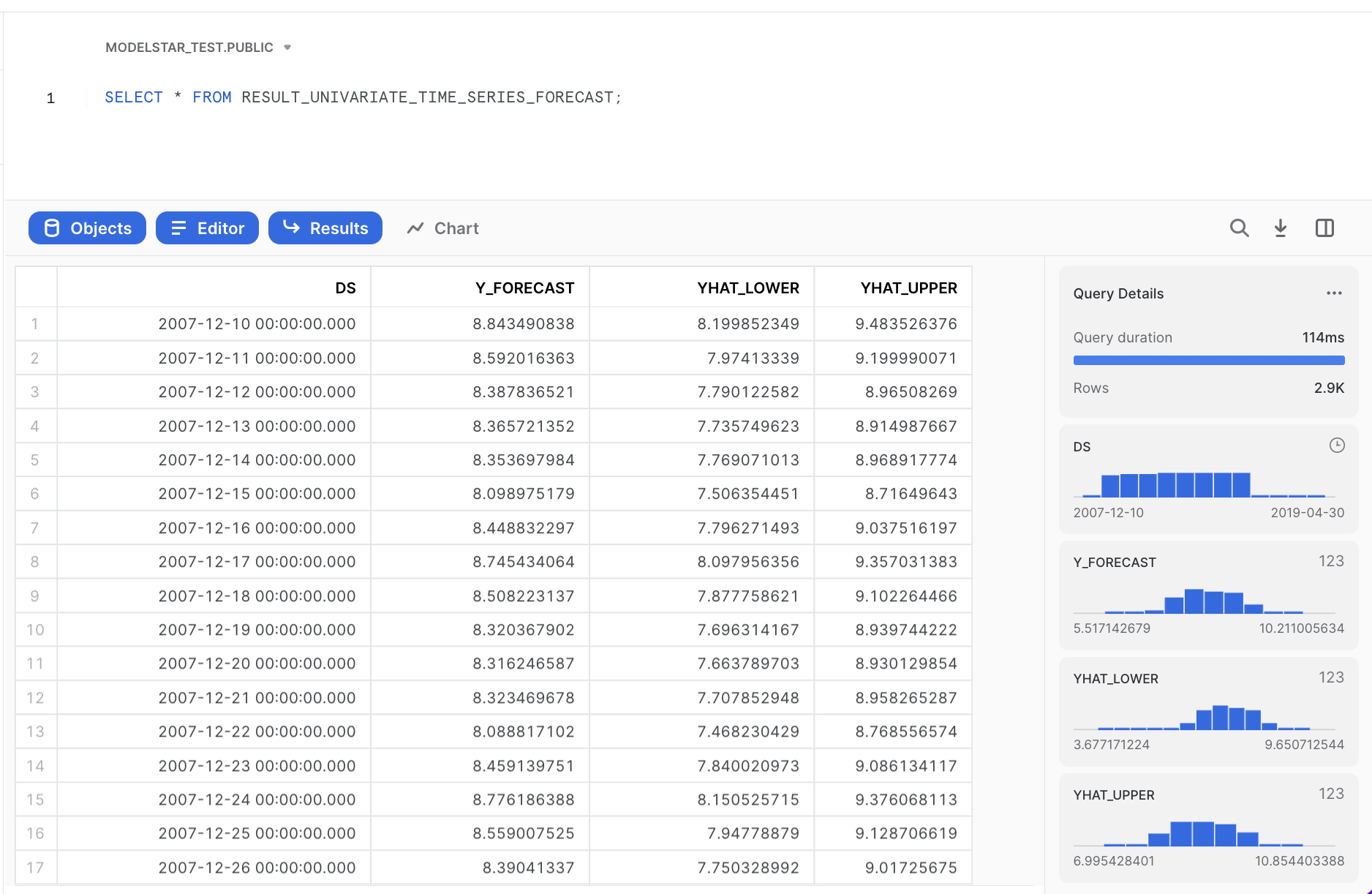Select the Results tab
The width and height of the screenshot is (1372, 894).
click(325, 228)
